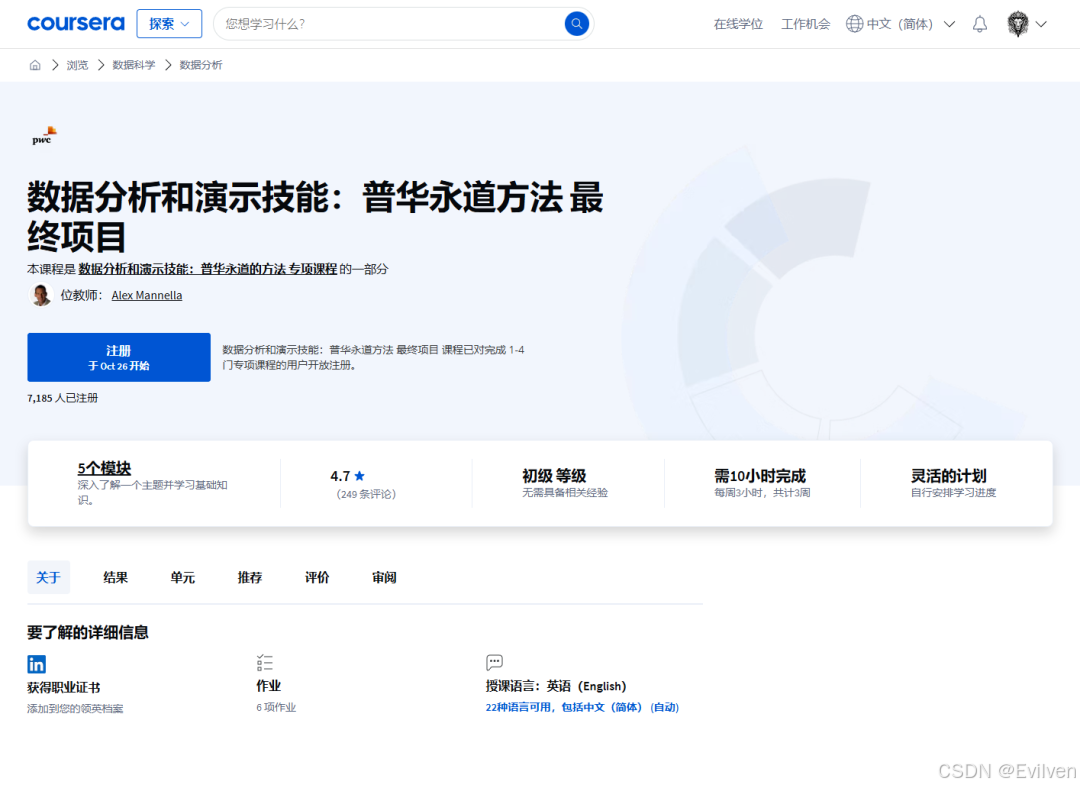Click the 灵活的计划 schedule text
Image resolution: width=1080 pixels, height=788 pixels.
tap(948, 476)
